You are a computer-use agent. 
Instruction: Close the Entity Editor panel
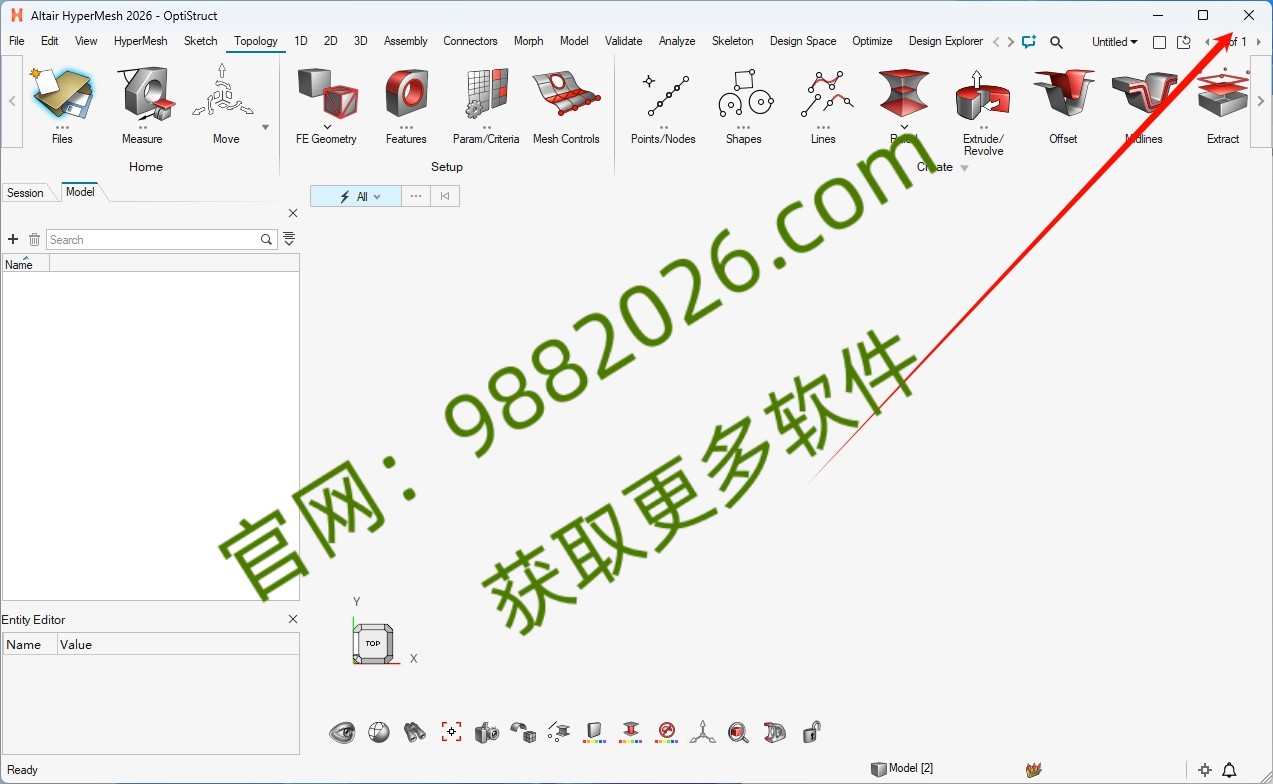pyautogui.click(x=293, y=620)
